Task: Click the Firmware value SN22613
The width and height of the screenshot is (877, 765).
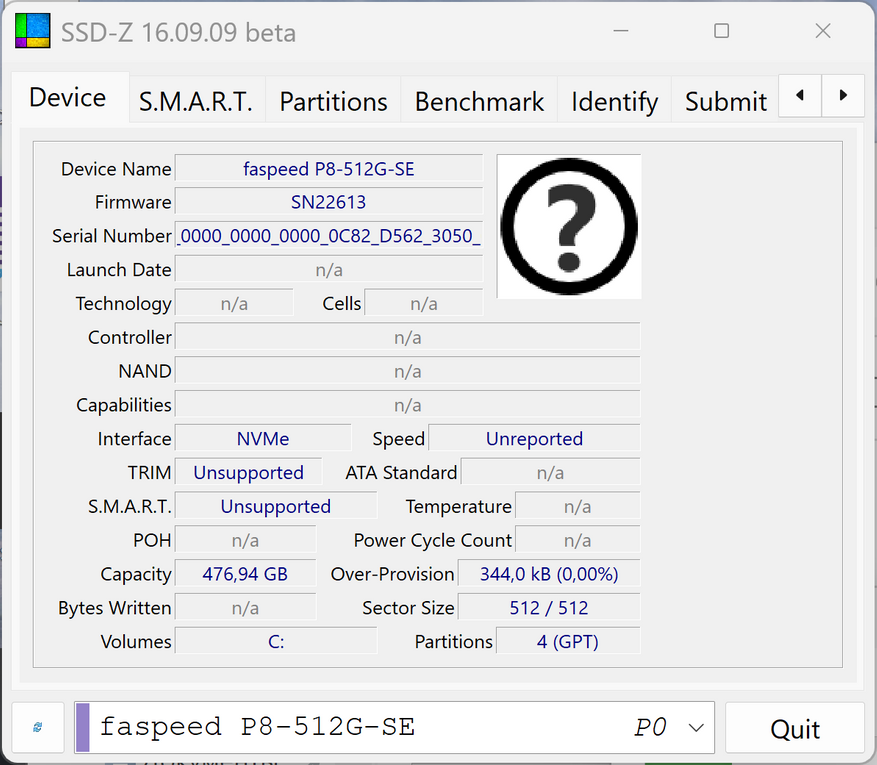Action: [x=329, y=201]
